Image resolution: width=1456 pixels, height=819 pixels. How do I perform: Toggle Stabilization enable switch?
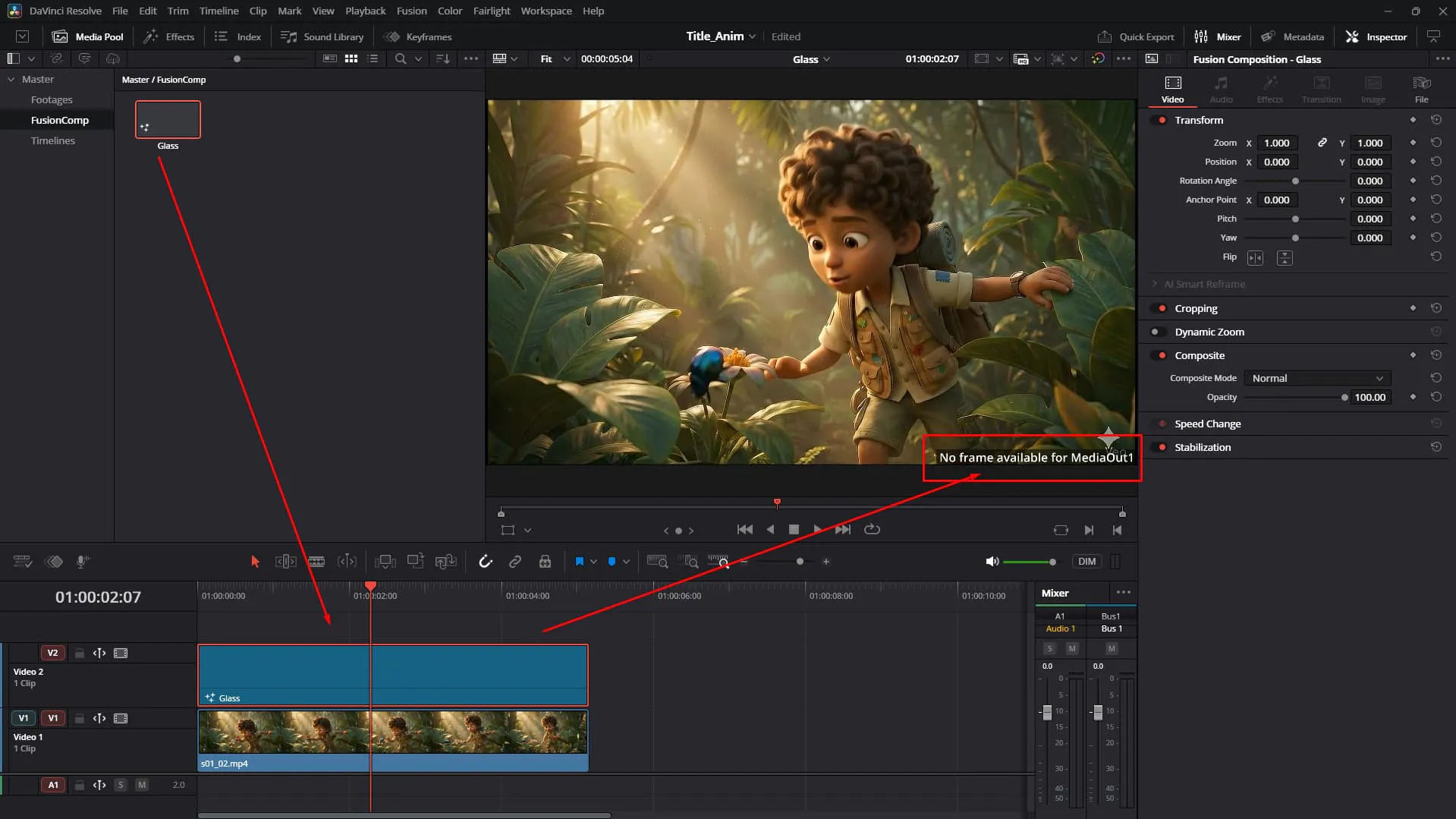(x=1160, y=447)
